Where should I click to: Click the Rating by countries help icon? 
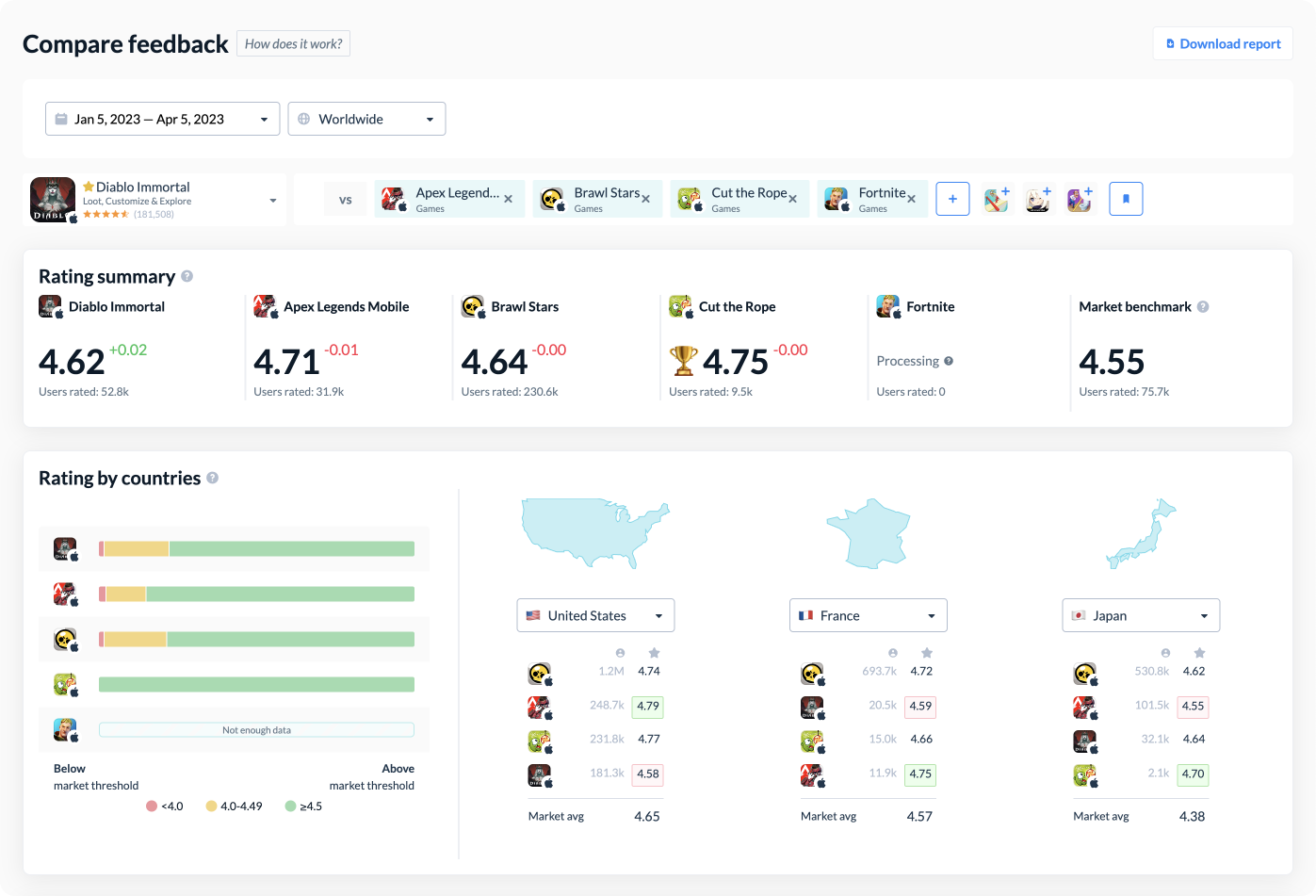pos(213,478)
